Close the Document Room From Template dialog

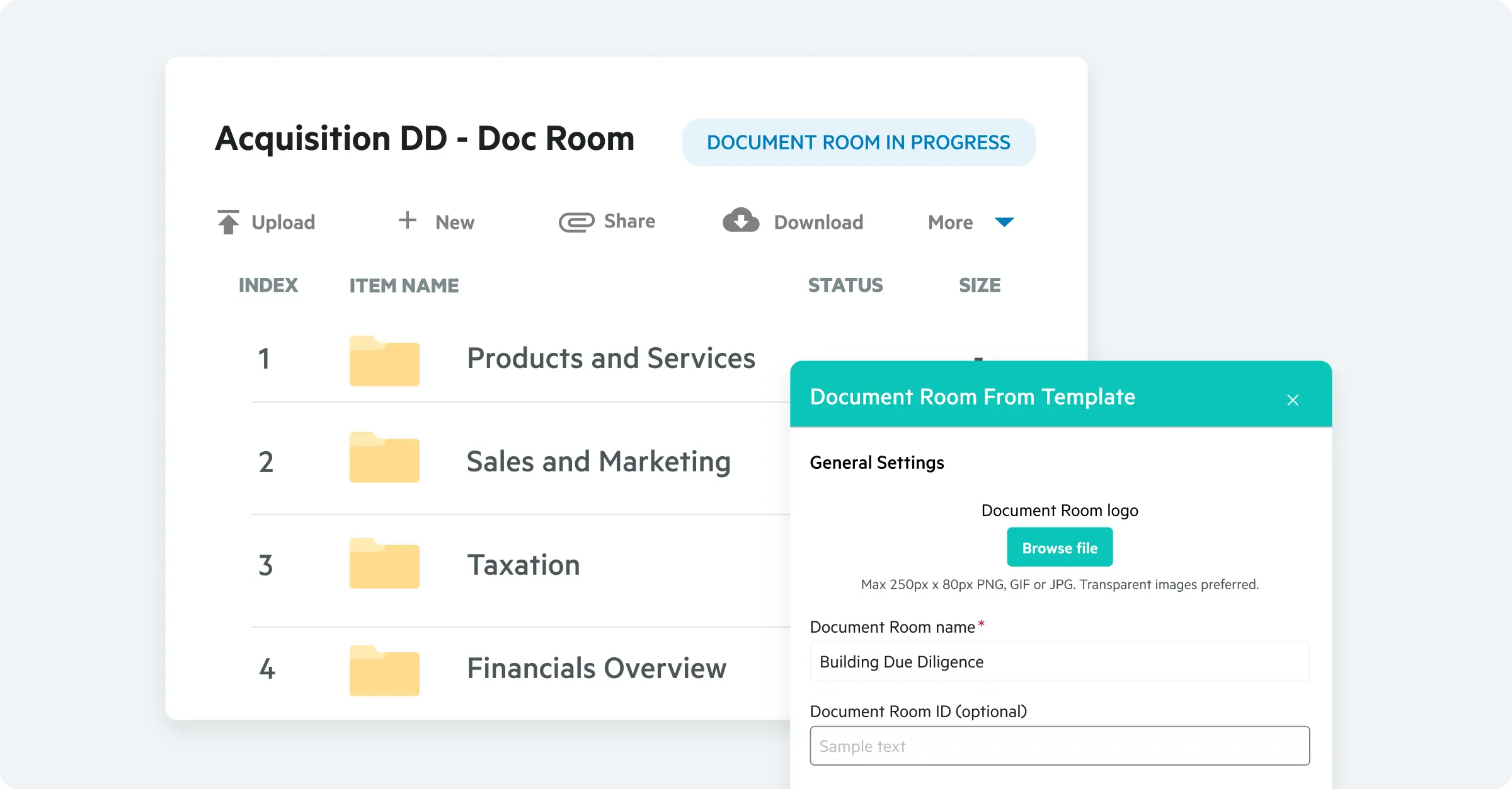coord(1293,400)
